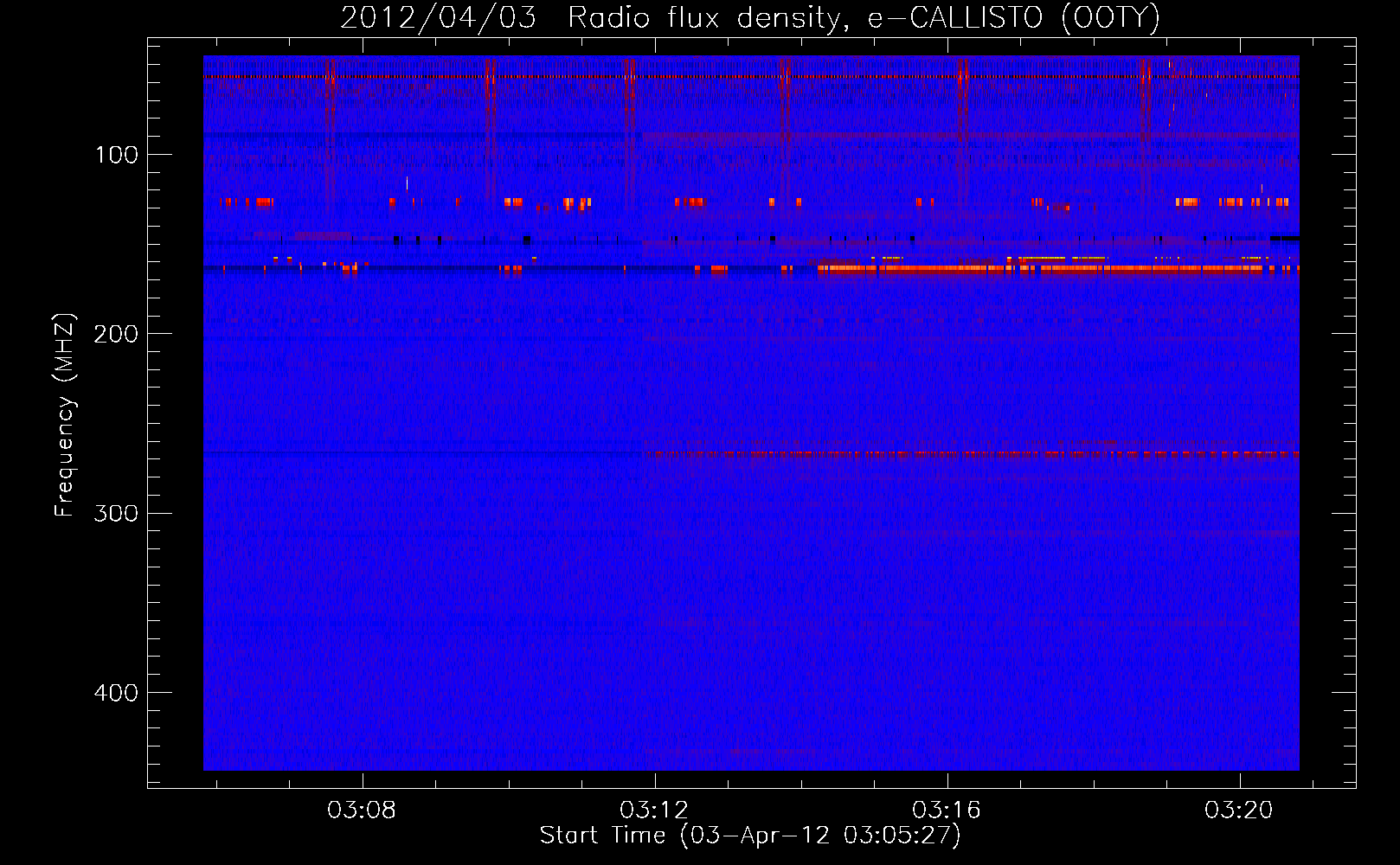Click the dashed red band near 265 MHz
The image size is (1400, 865).
tap(973, 453)
